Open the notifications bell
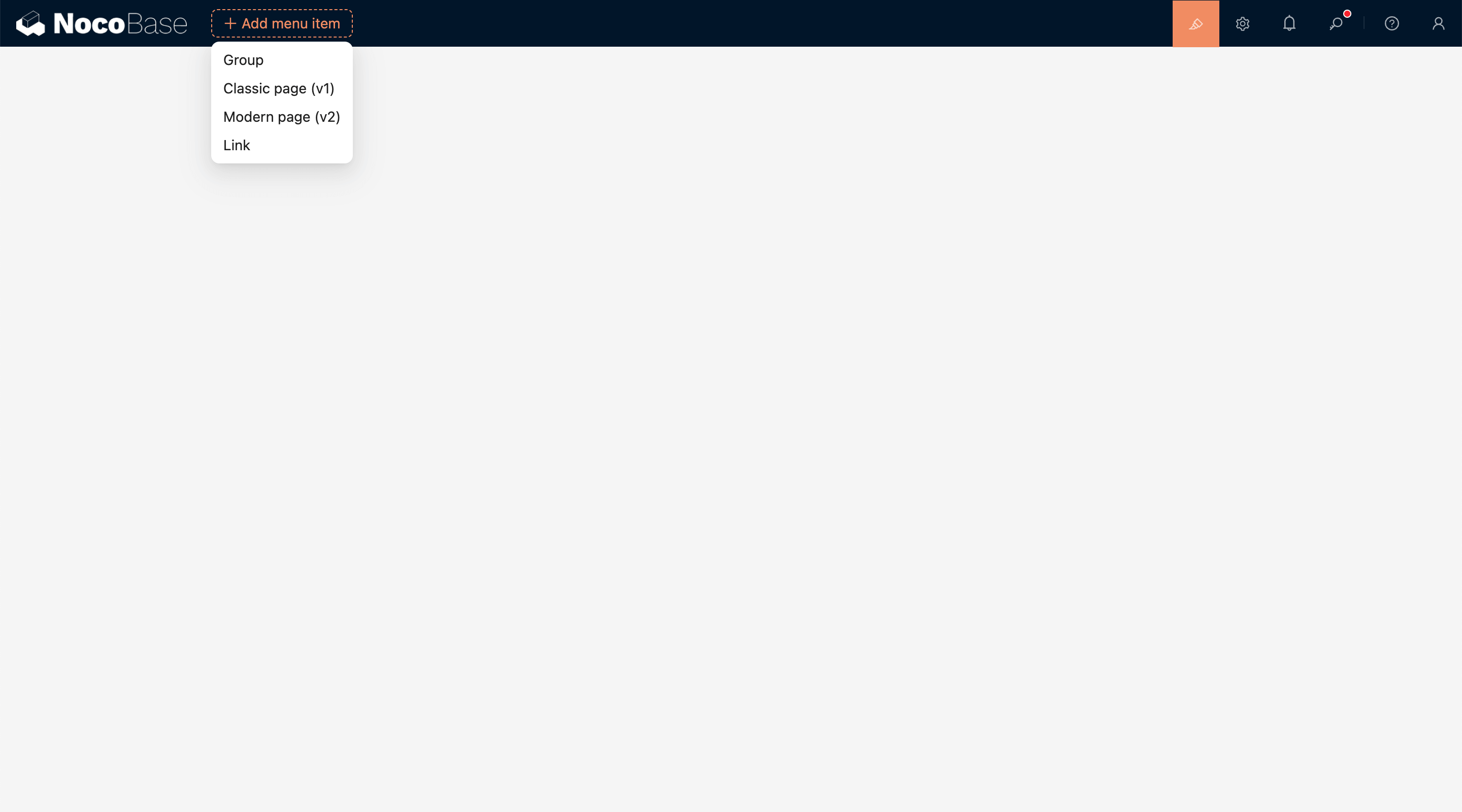1462x812 pixels. pos(1289,23)
